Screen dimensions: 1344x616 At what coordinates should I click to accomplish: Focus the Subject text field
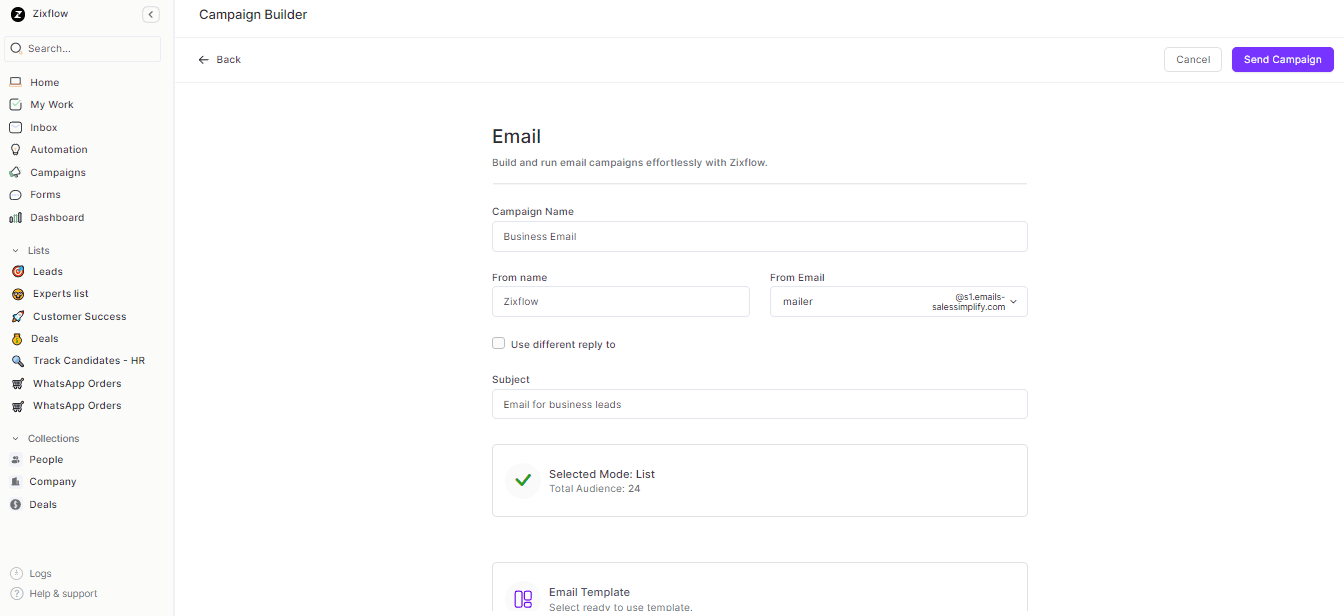[759, 404]
